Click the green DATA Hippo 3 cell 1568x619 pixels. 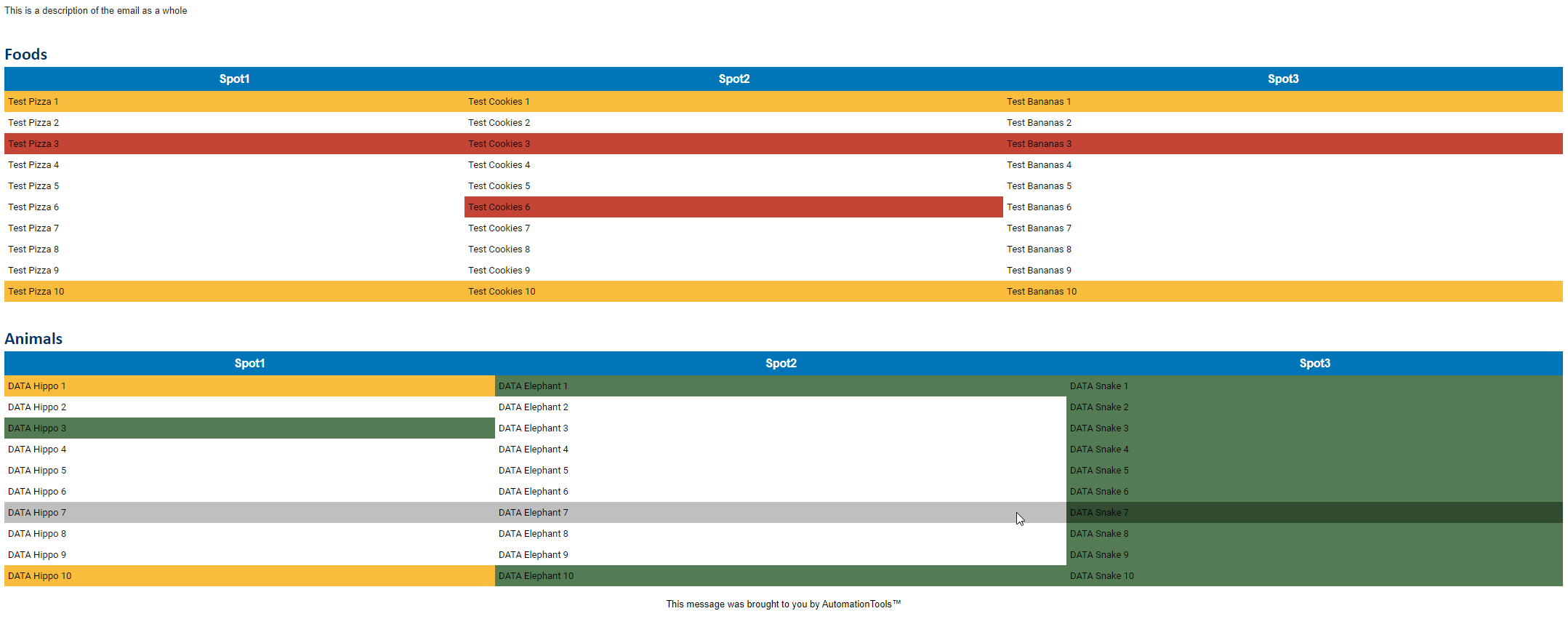(x=249, y=428)
